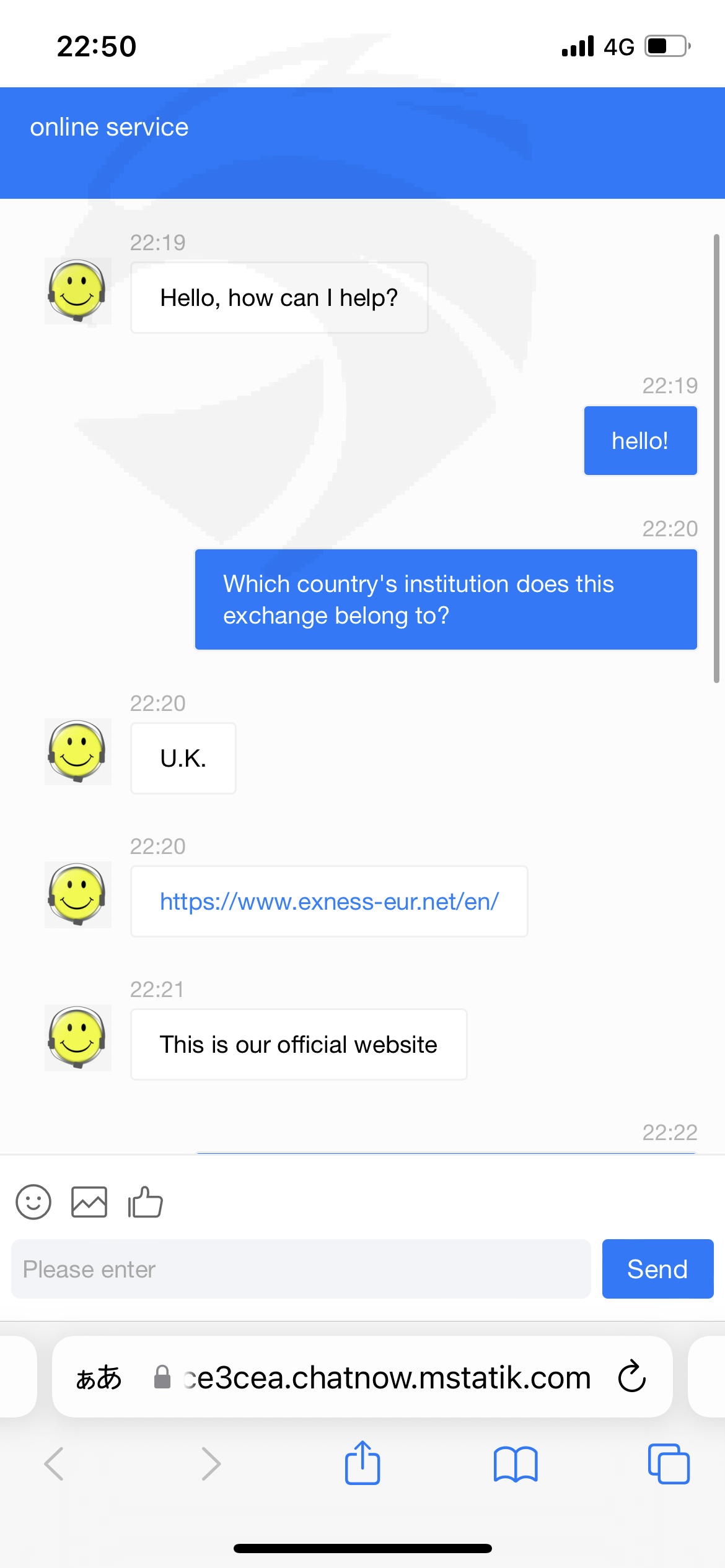Go back with Safari back arrow
The height and width of the screenshot is (1568, 725).
[x=54, y=1464]
